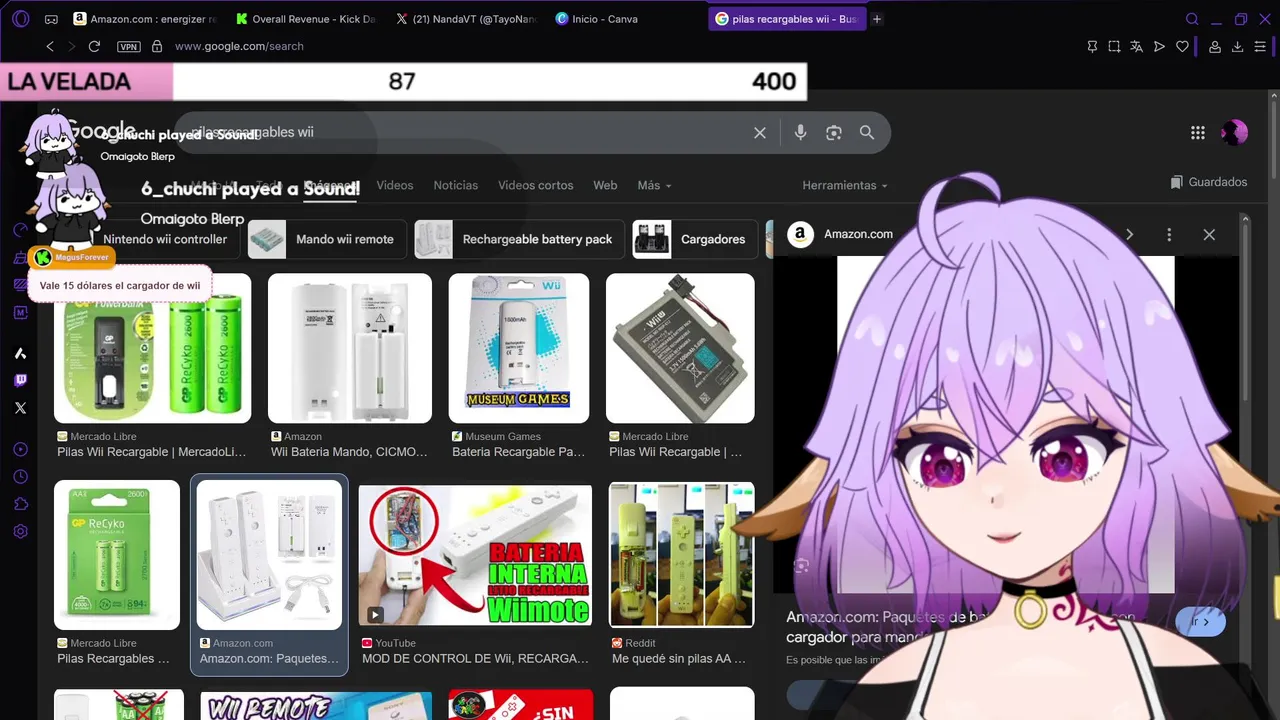Click the player send arrow icon
The height and width of the screenshot is (720, 1280).
(x=1159, y=46)
